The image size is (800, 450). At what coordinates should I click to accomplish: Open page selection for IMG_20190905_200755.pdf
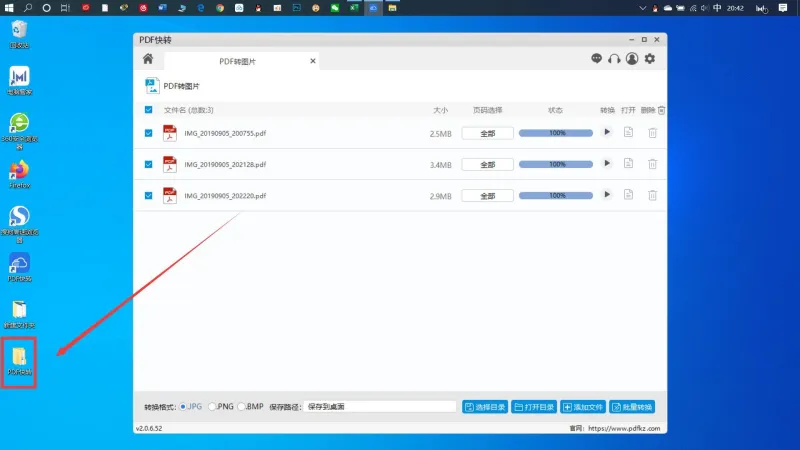[x=487, y=133]
